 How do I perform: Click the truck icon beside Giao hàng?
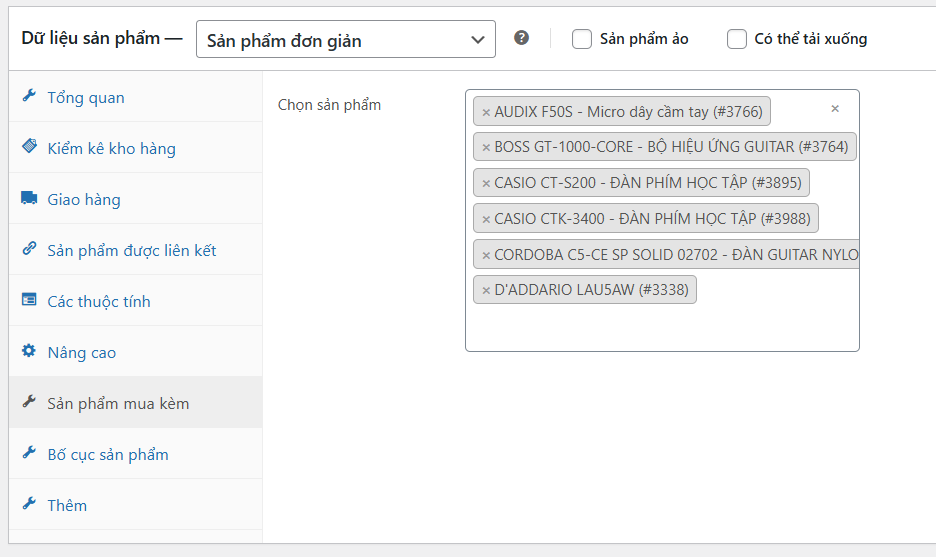(29, 198)
